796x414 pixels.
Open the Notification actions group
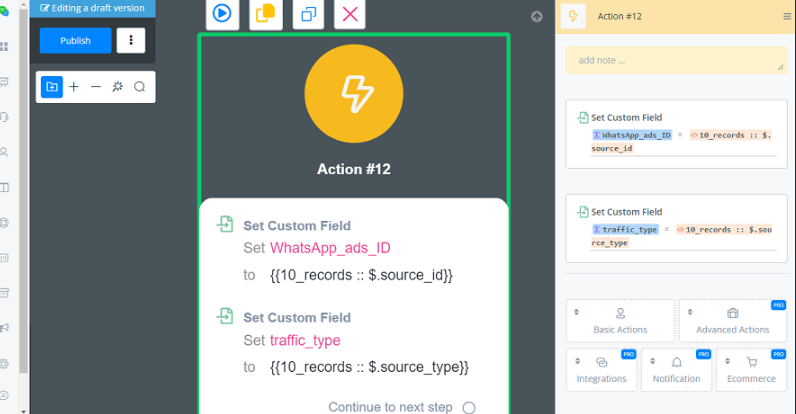tap(676, 370)
